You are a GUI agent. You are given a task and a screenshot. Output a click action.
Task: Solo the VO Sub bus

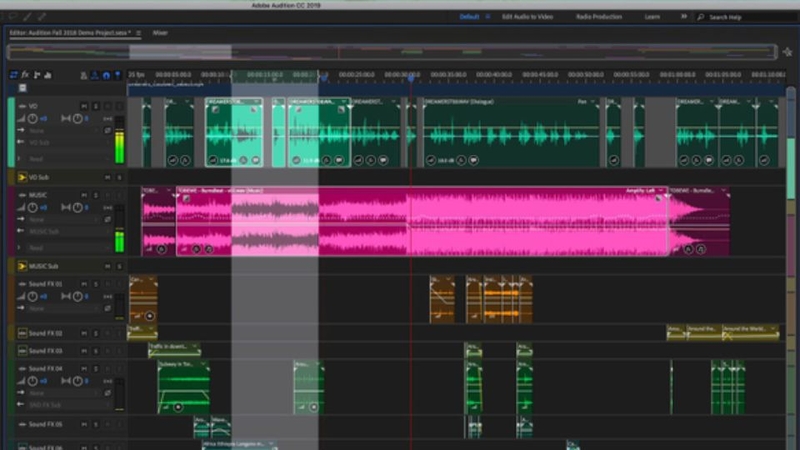[x=119, y=178]
